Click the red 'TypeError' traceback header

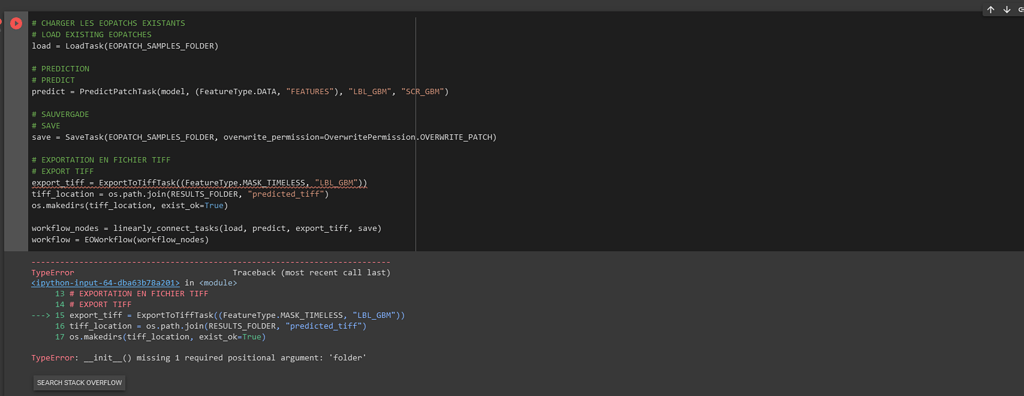pyautogui.click(x=53, y=272)
